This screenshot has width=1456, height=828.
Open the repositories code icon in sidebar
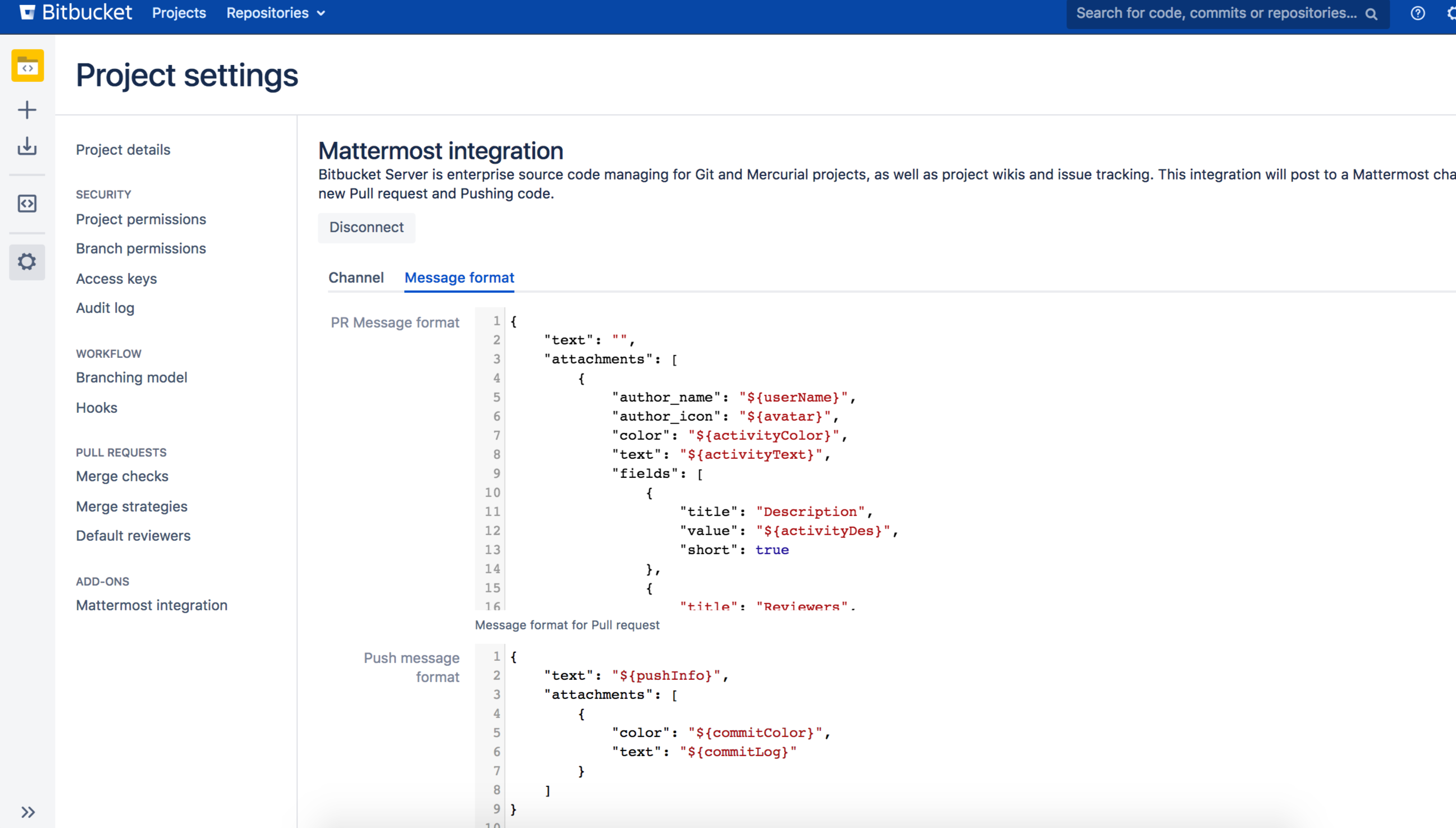coord(28,204)
